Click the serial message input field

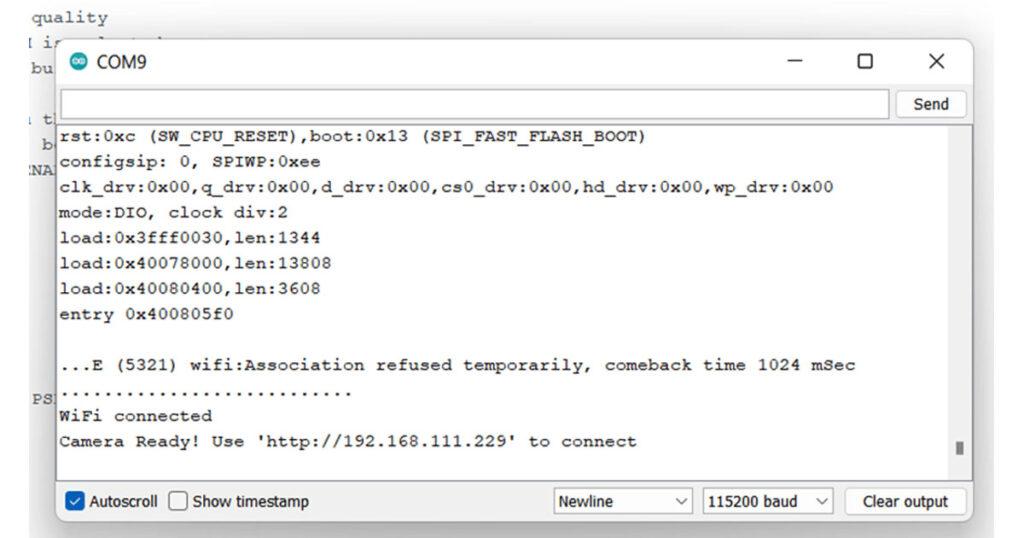(x=474, y=104)
